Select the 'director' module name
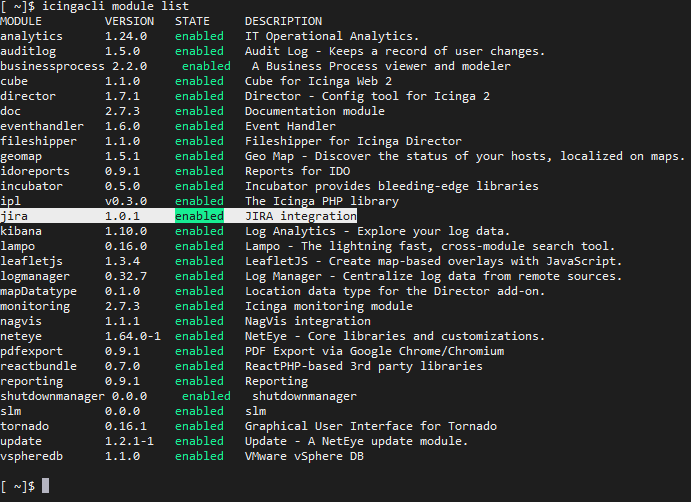This screenshot has width=691, height=502. coord(28,96)
